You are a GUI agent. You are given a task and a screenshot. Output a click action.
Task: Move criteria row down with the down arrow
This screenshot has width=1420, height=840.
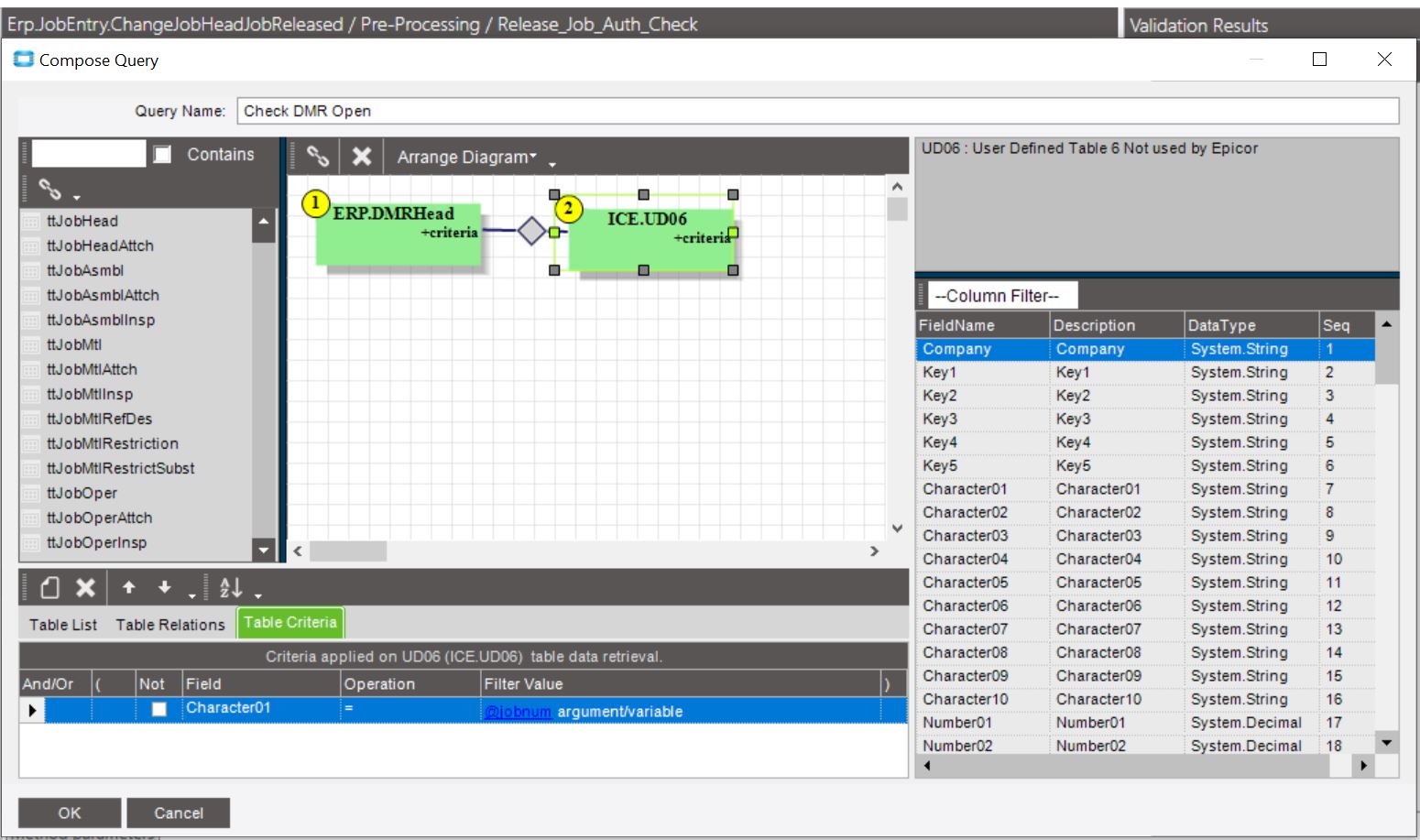pyautogui.click(x=165, y=587)
